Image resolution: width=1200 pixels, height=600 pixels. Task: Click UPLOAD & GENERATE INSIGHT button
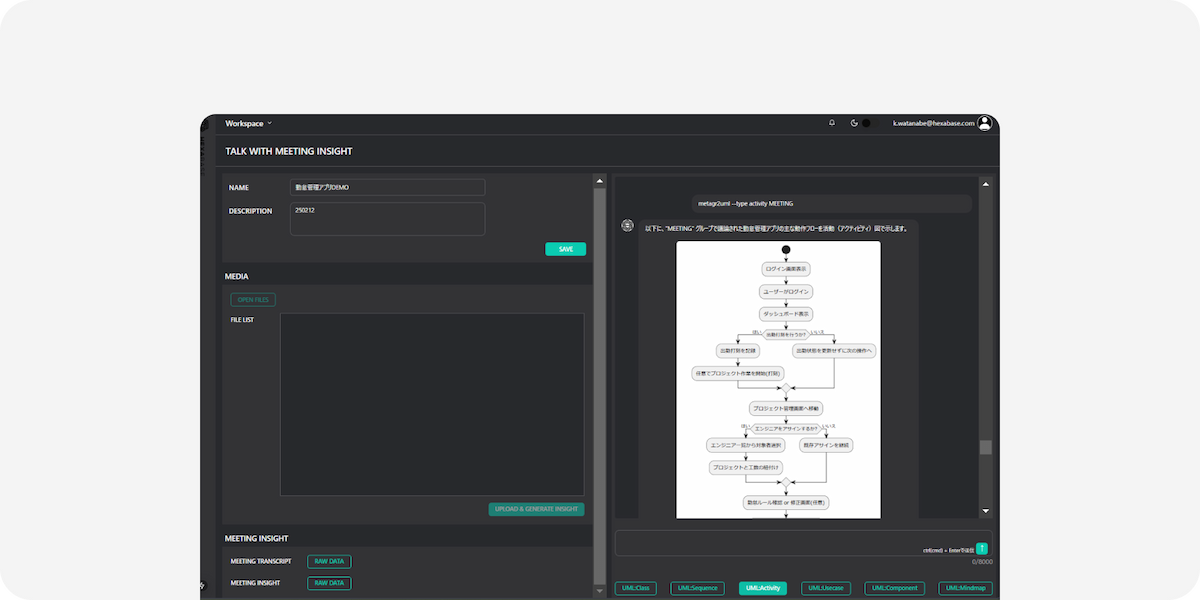537,509
